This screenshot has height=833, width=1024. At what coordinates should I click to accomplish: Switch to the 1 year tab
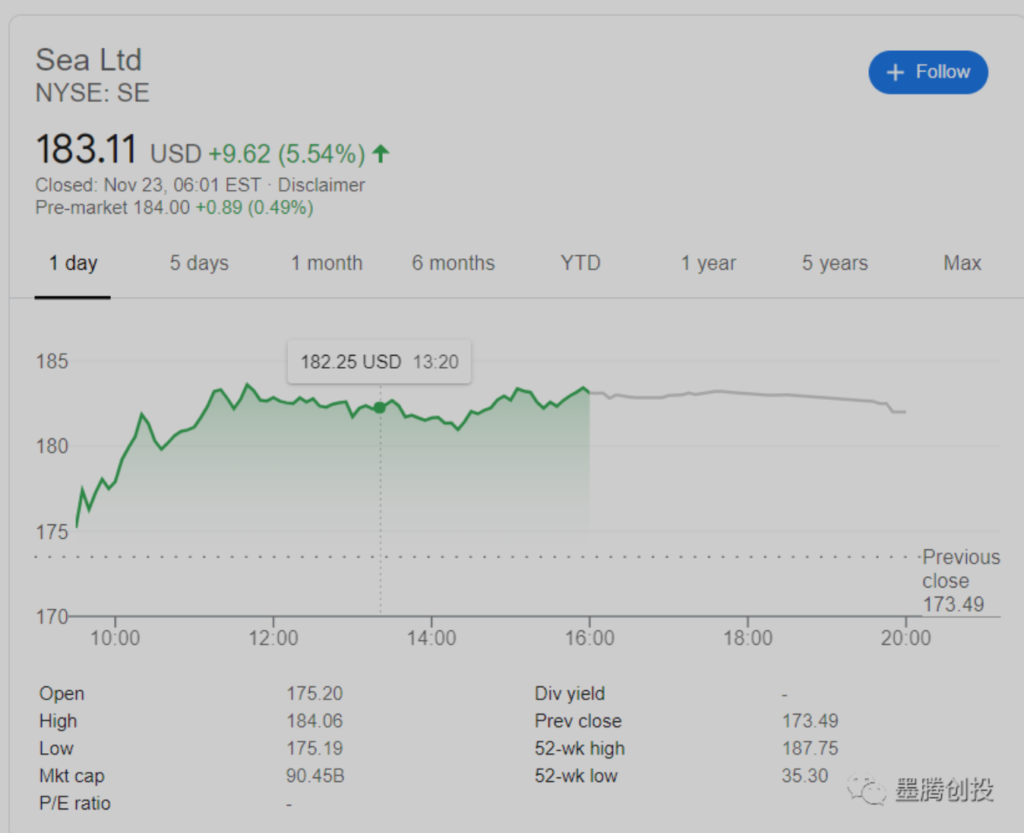(708, 263)
